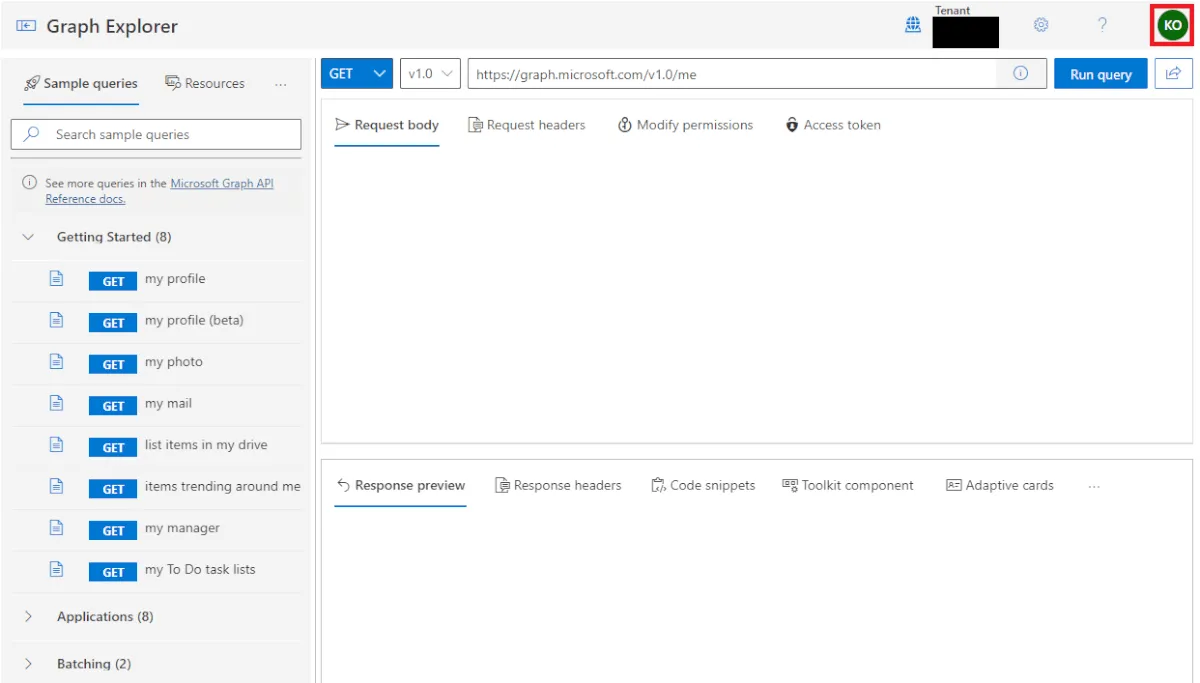Click the globe sovereign cloud icon
1200x683 pixels.
coord(912,26)
